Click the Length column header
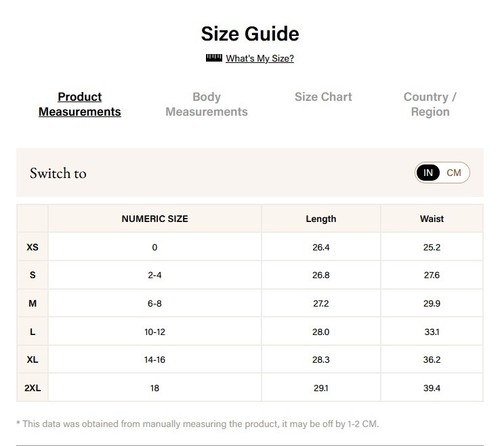 click(x=321, y=219)
